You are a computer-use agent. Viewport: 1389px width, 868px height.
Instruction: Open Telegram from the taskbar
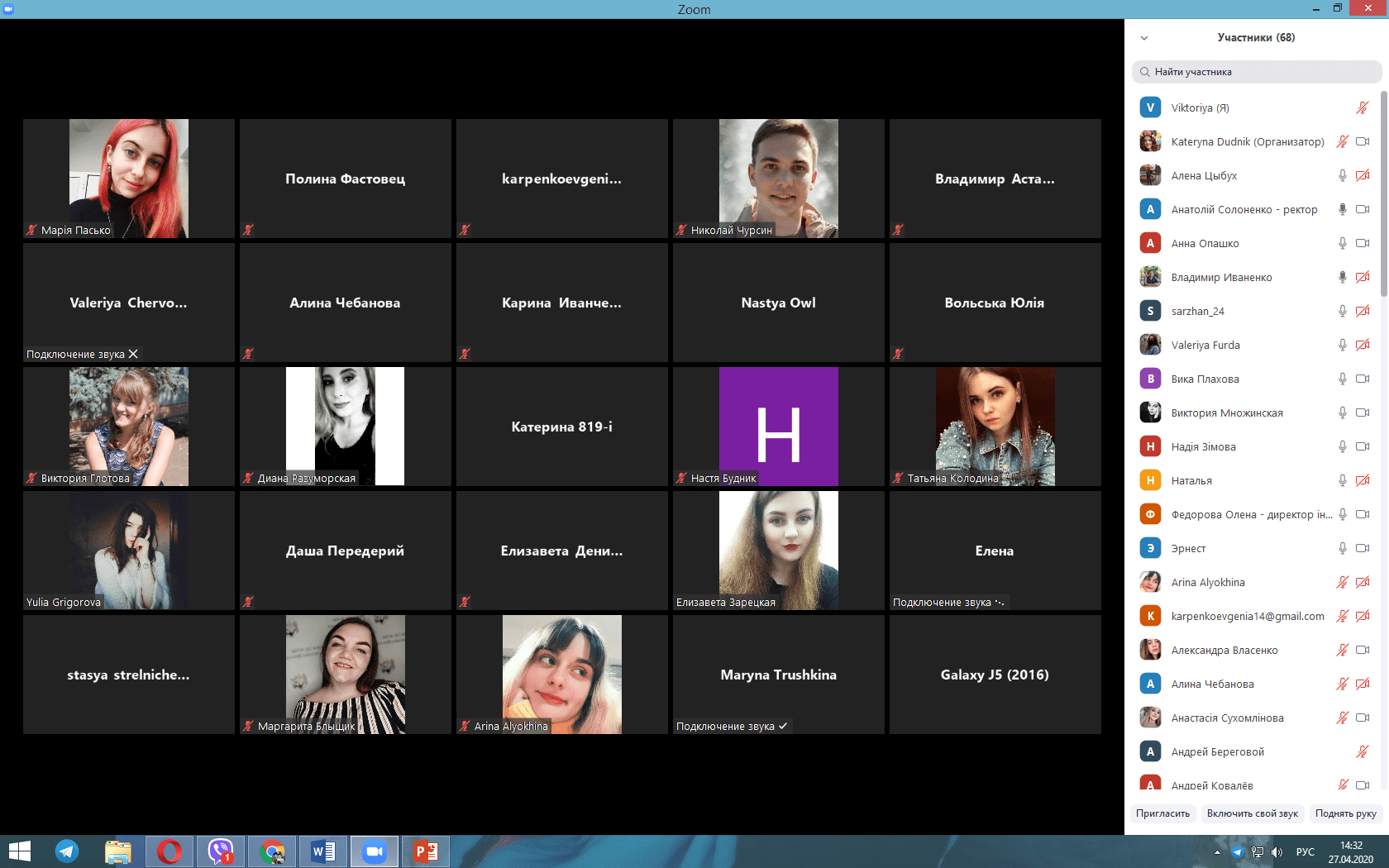[67, 851]
